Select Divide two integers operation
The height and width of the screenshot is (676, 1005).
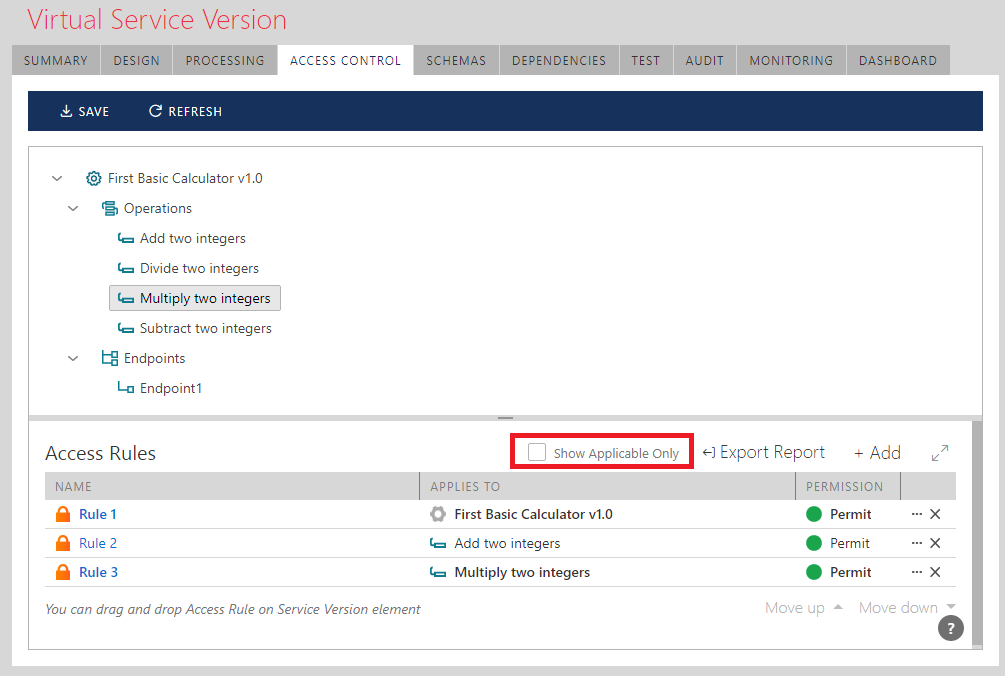199,269
